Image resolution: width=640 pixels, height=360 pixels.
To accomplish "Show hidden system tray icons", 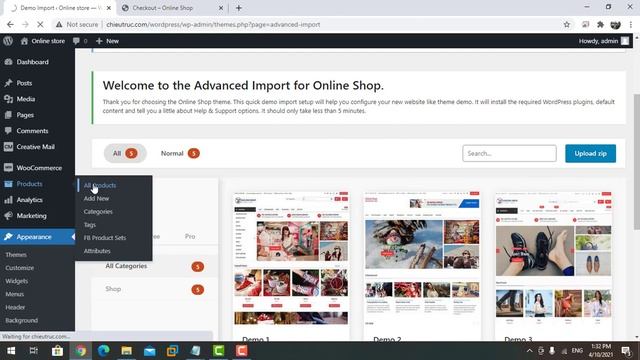I will pos(529,351).
